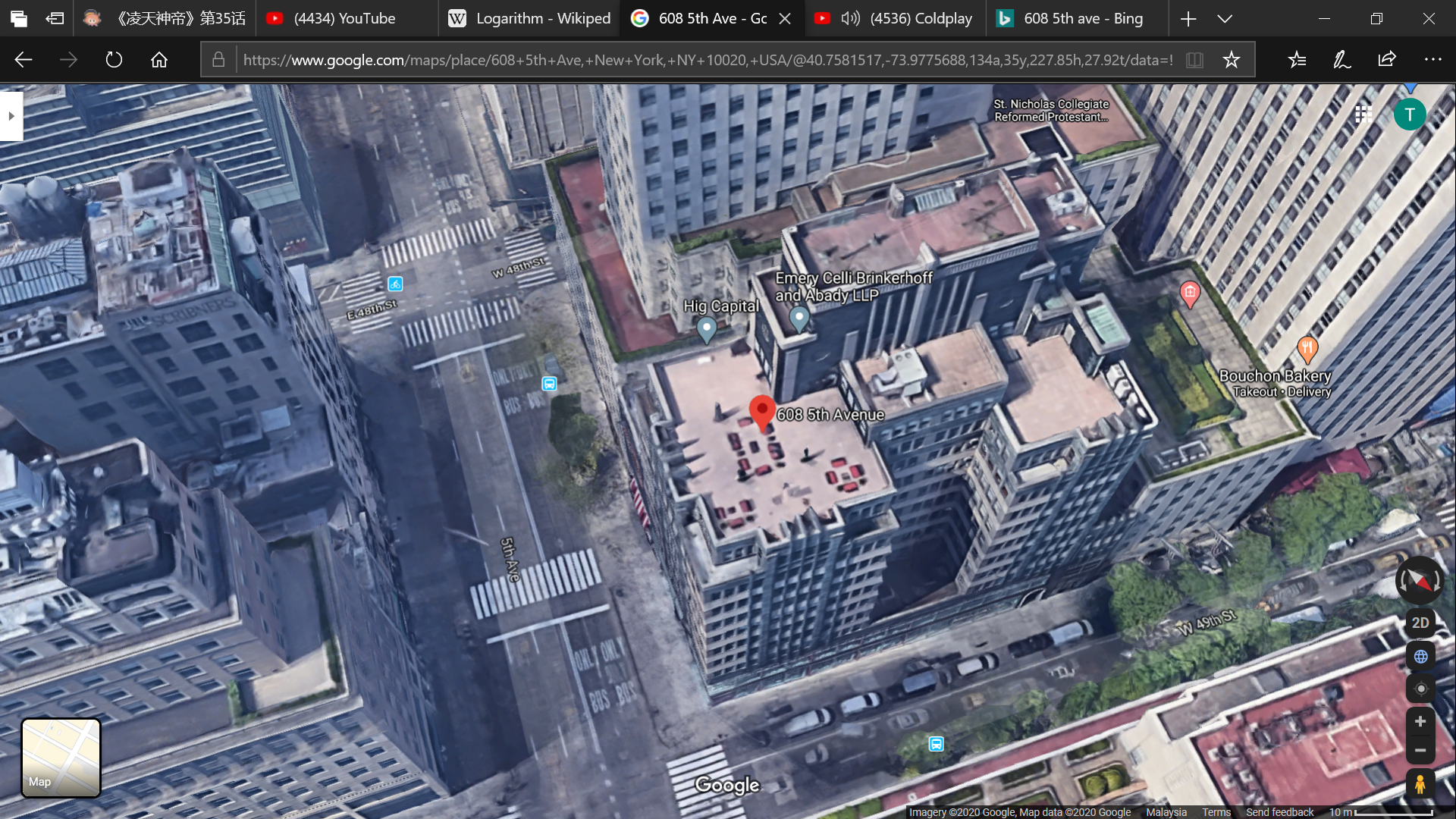
Task: Mute audio on Coldplay tab
Action: [x=850, y=18]
